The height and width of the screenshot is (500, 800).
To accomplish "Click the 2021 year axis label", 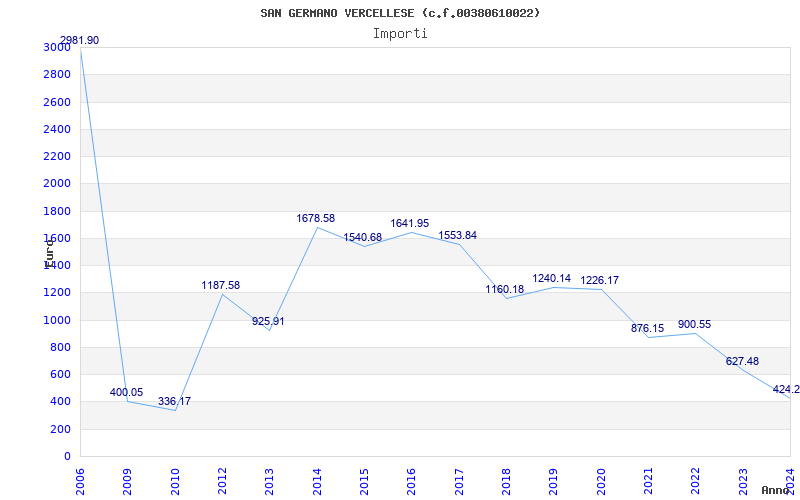I will click(x=648, y=482).
